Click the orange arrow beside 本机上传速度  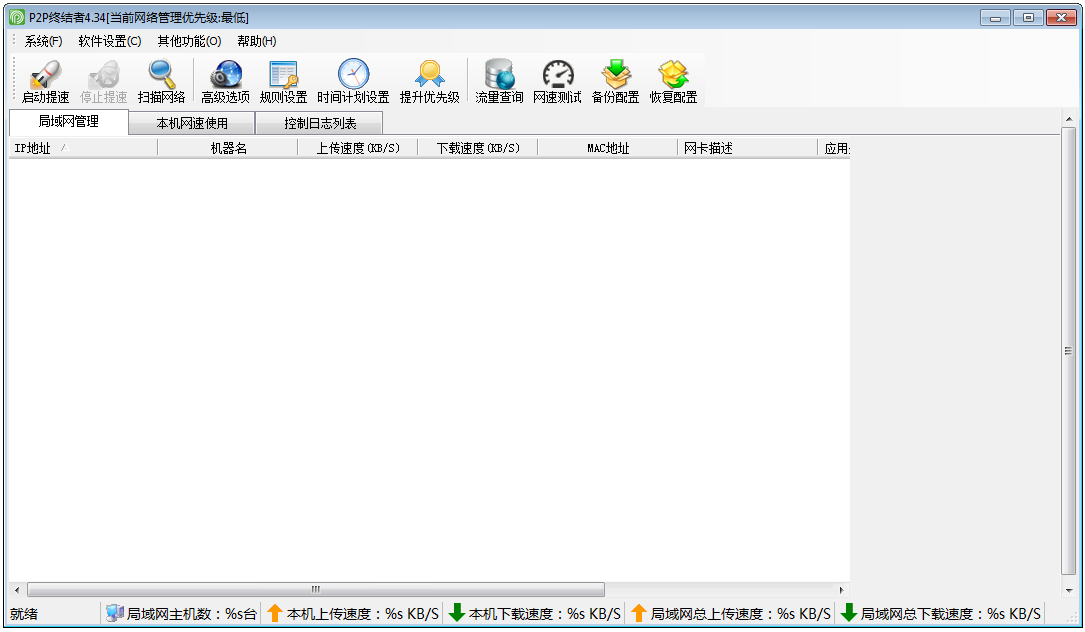click(x=275, y=613)
